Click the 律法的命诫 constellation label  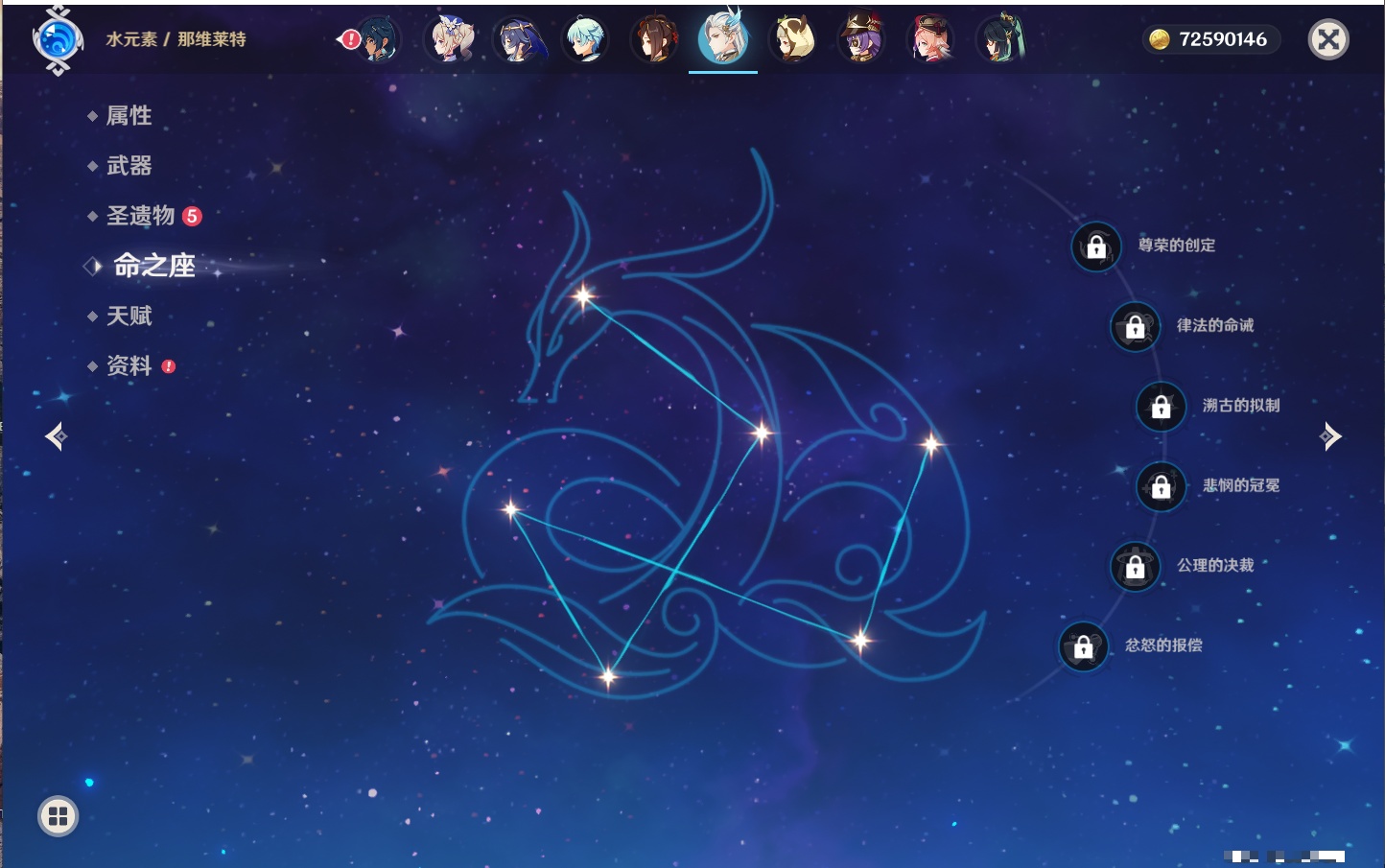pyautogui.click(x=1215, y=325)
